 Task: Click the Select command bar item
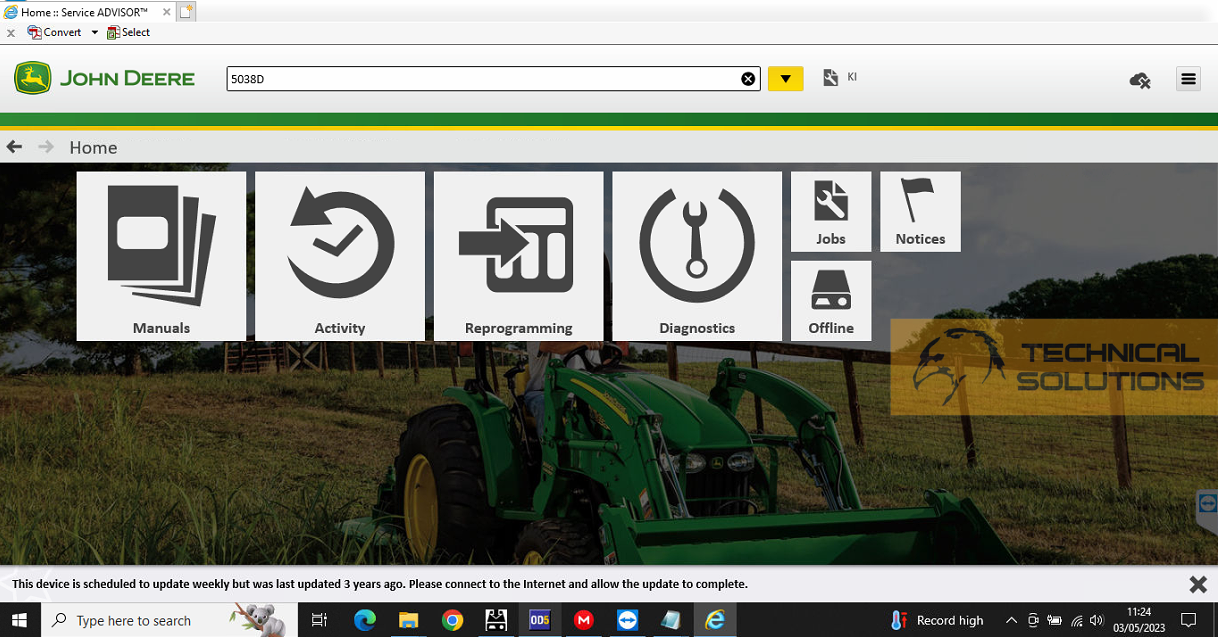[128, 32]
